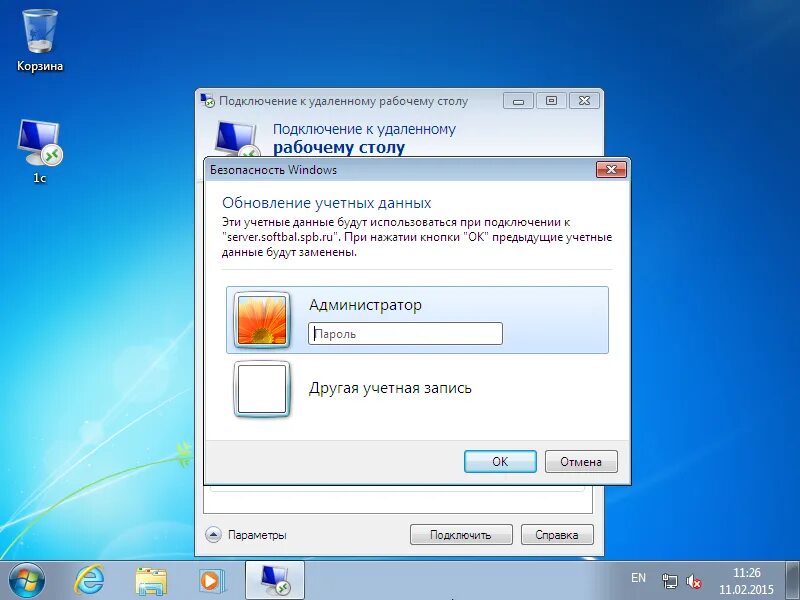Click the Администратор account name
The height and width of the screenshot is (600, 800).
(x=365, y=305)
